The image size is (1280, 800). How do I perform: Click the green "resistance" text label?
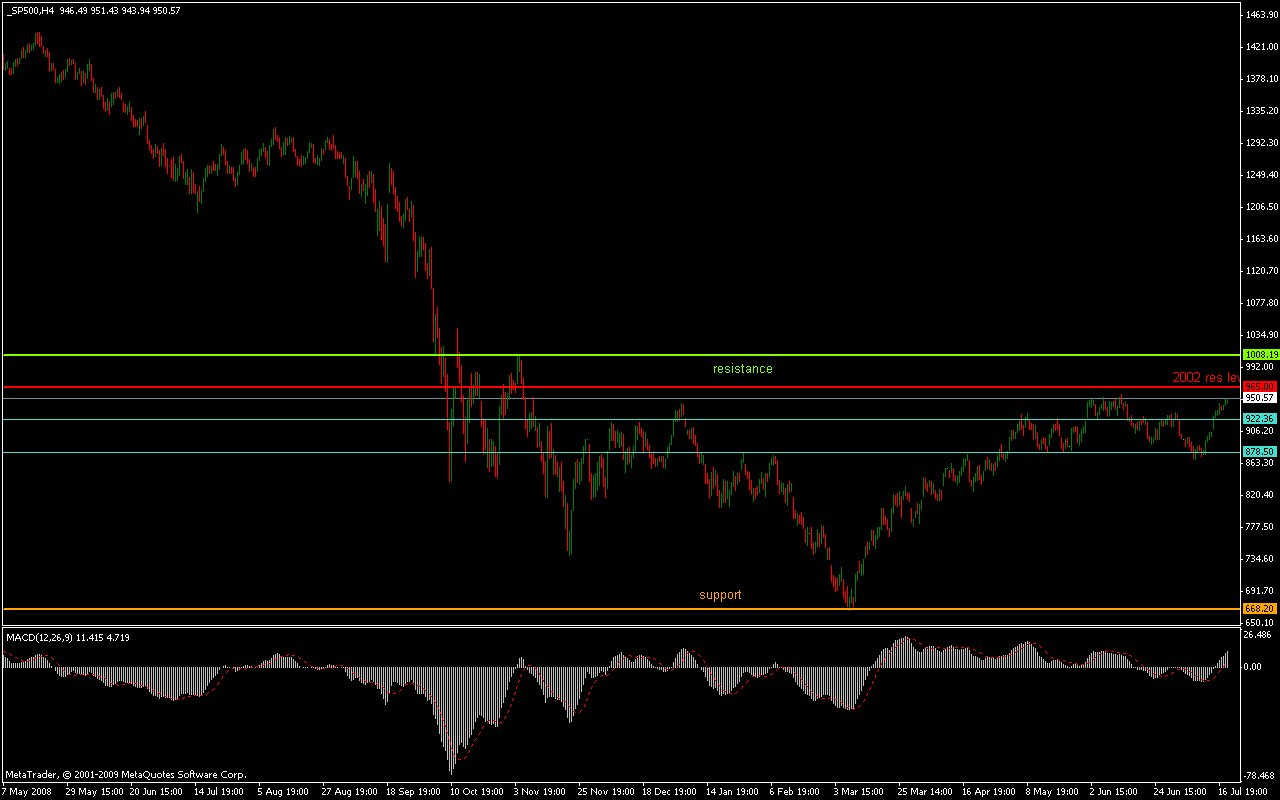[742, 369]
